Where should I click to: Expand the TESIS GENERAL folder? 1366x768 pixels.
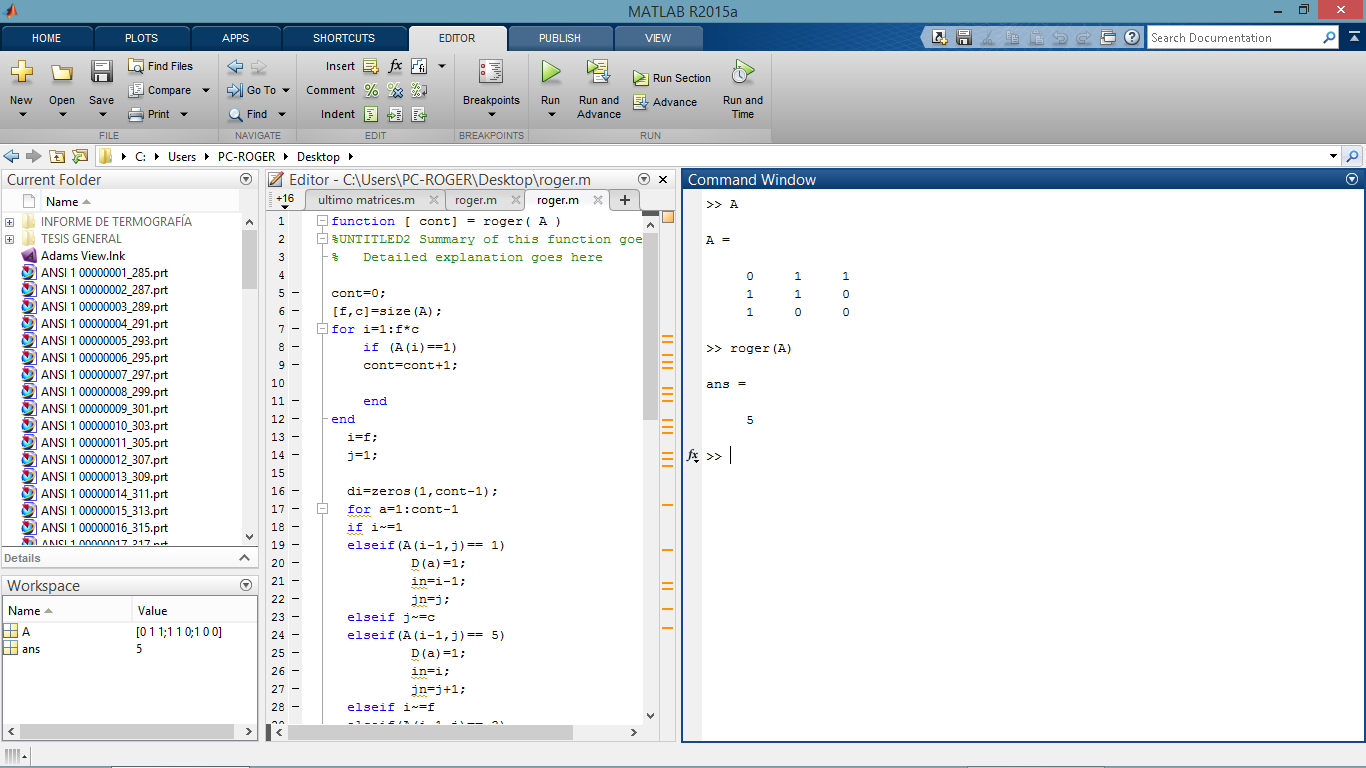coord(9,239)
